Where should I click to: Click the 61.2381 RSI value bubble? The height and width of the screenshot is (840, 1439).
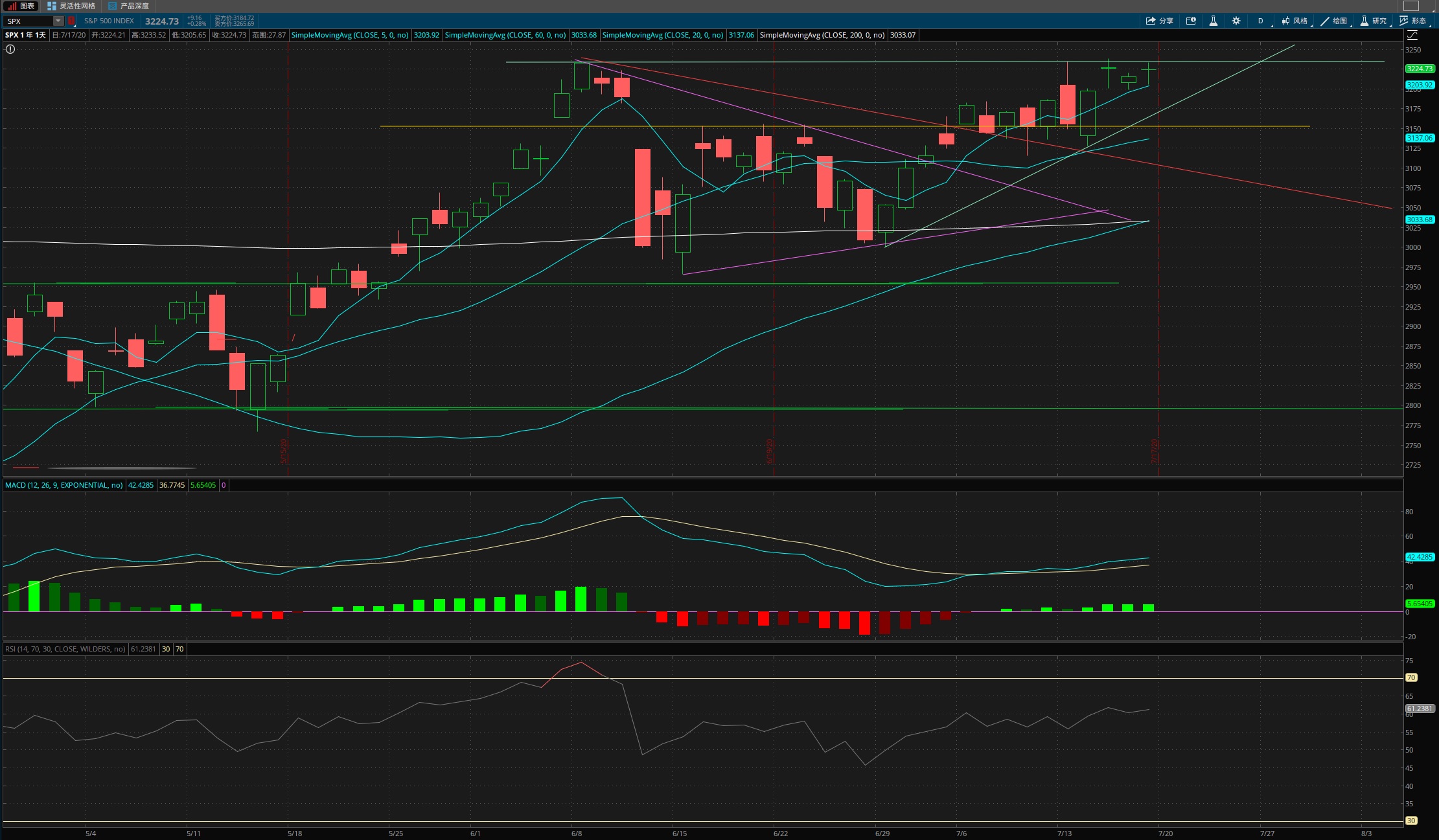pyautogui.click(x=1420, y=709)
